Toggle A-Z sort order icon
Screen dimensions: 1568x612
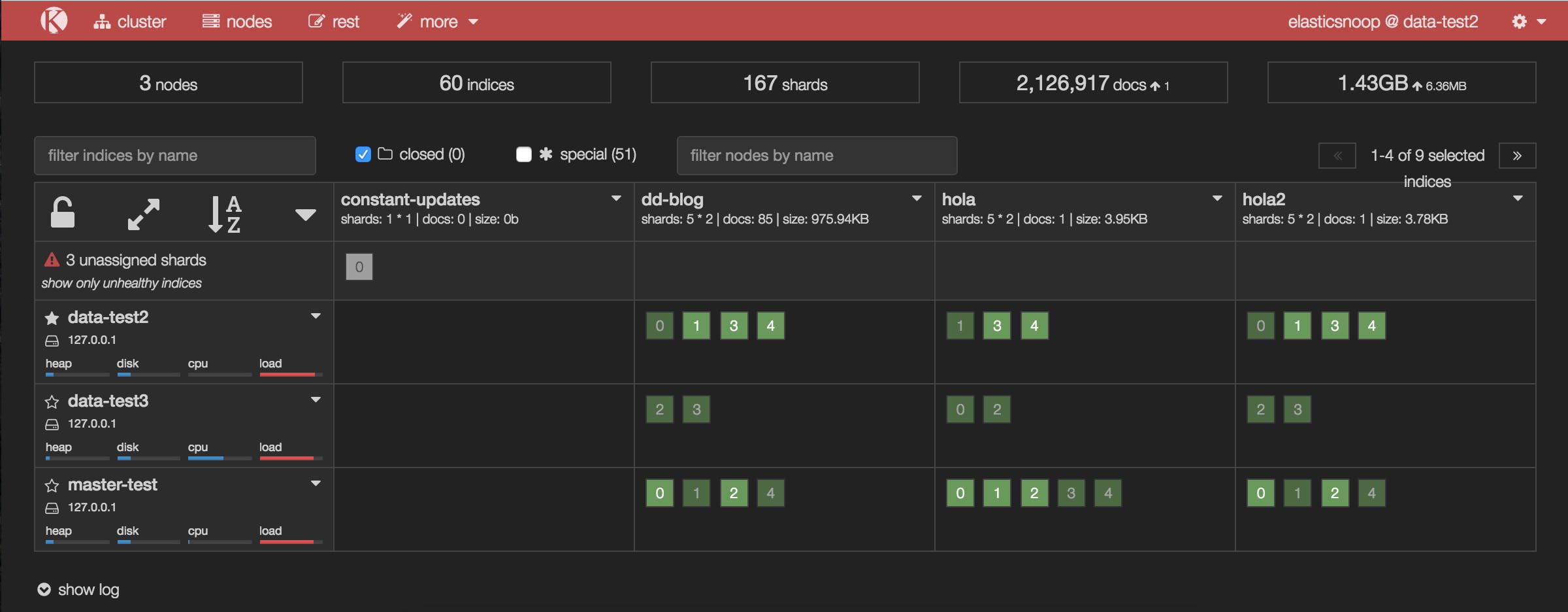225,214
